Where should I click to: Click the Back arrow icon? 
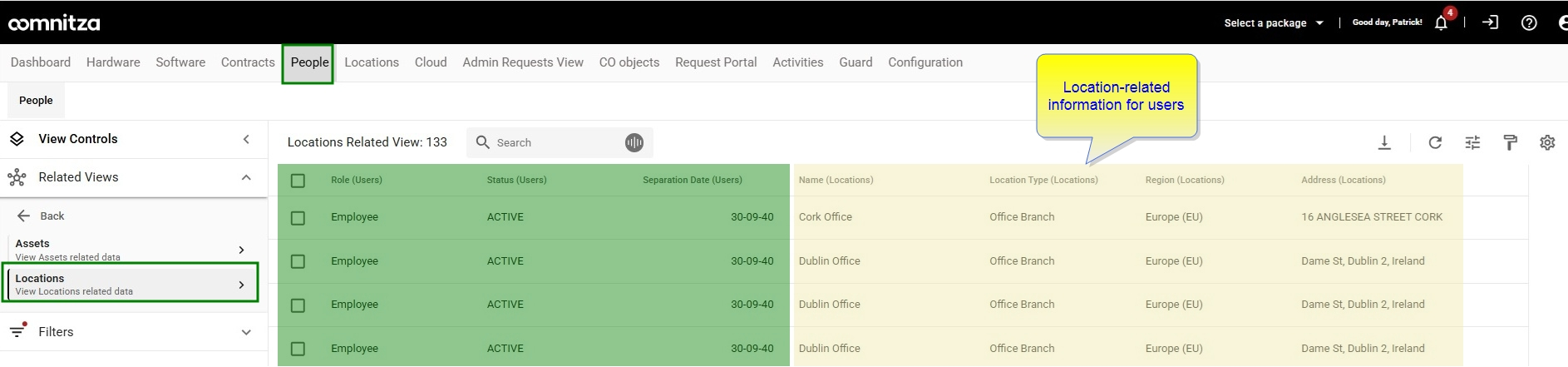[x=23, y=216]
